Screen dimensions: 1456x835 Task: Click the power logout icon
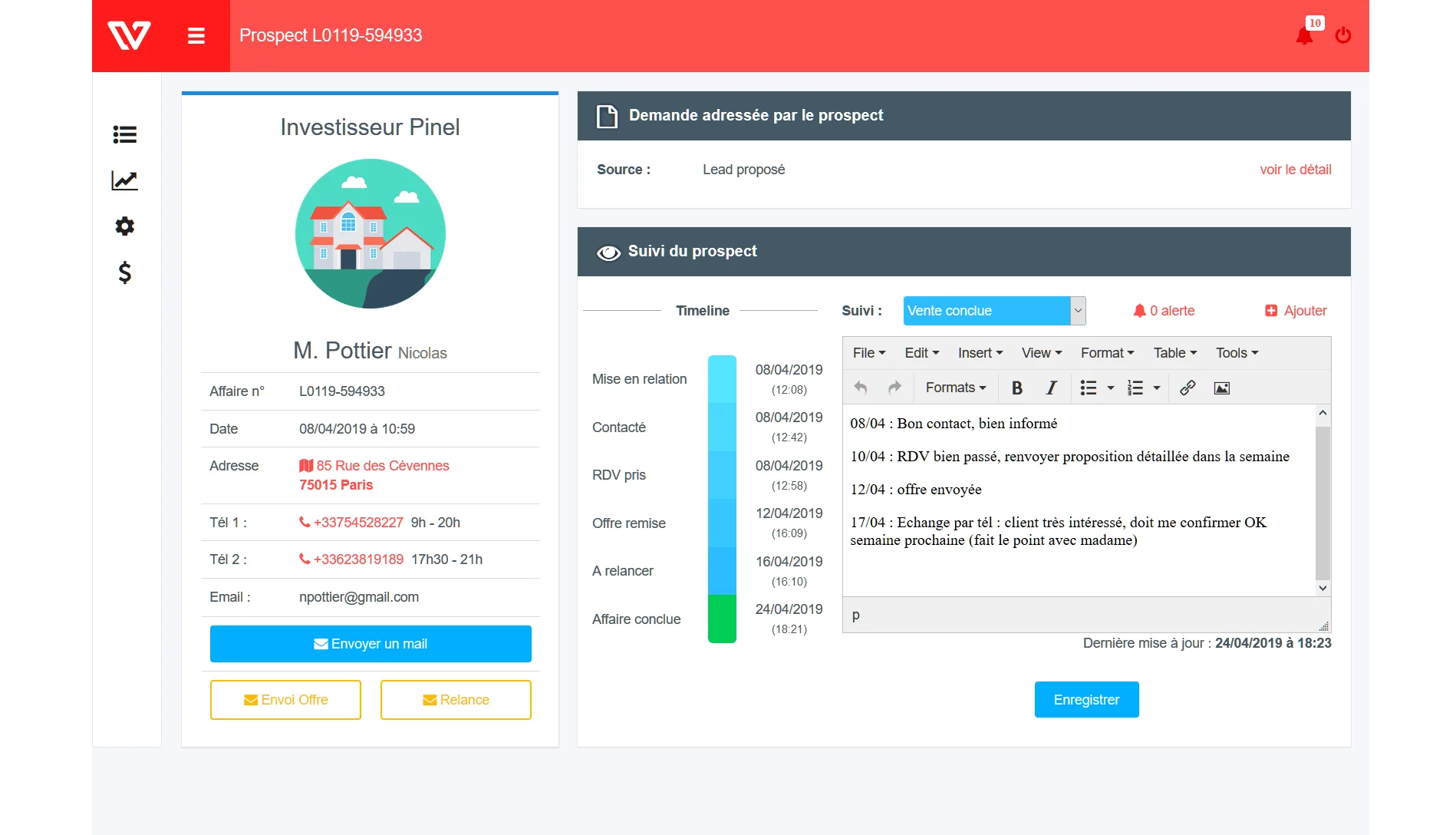(1343, 35)
